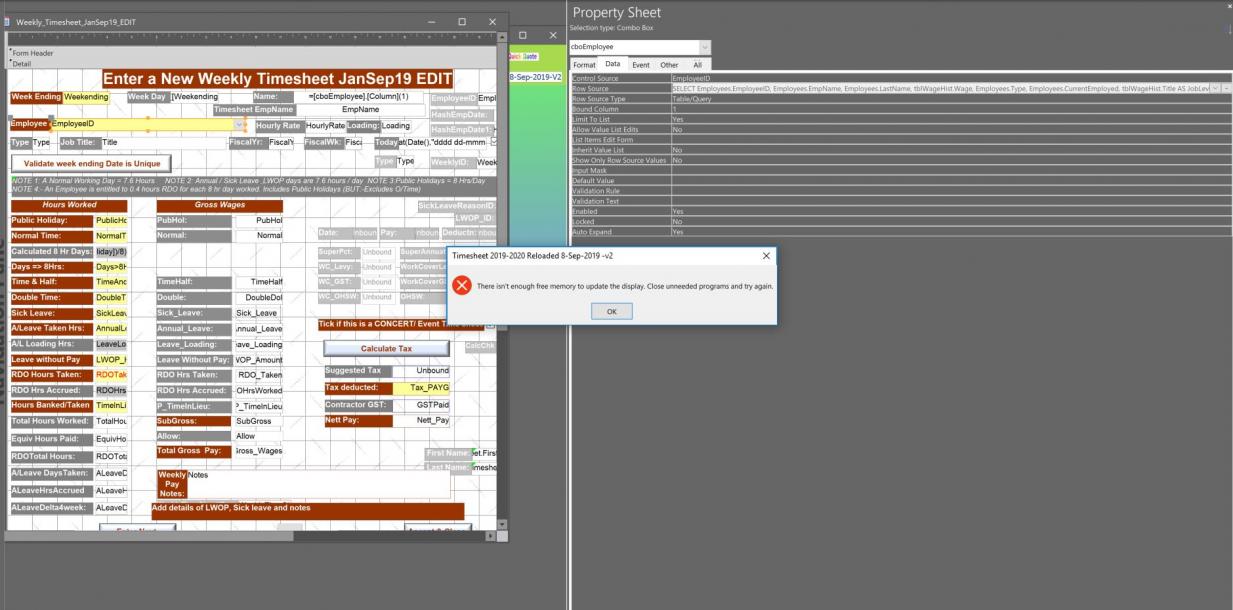Switch to Data tab in Property Sheet
1233x610 pixels.
(x=612, y=65)
